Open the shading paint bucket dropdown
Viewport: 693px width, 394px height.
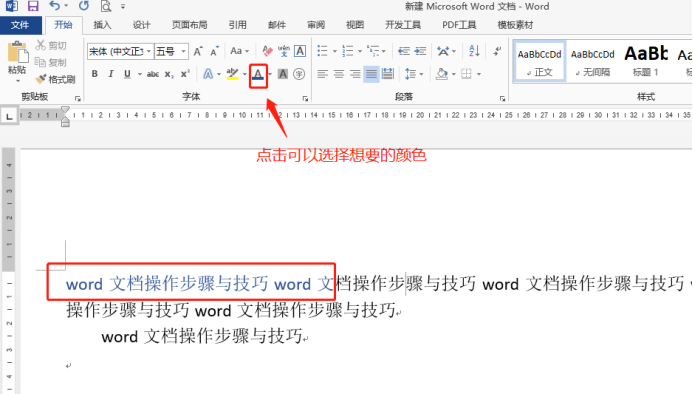(x=445, y=74)
